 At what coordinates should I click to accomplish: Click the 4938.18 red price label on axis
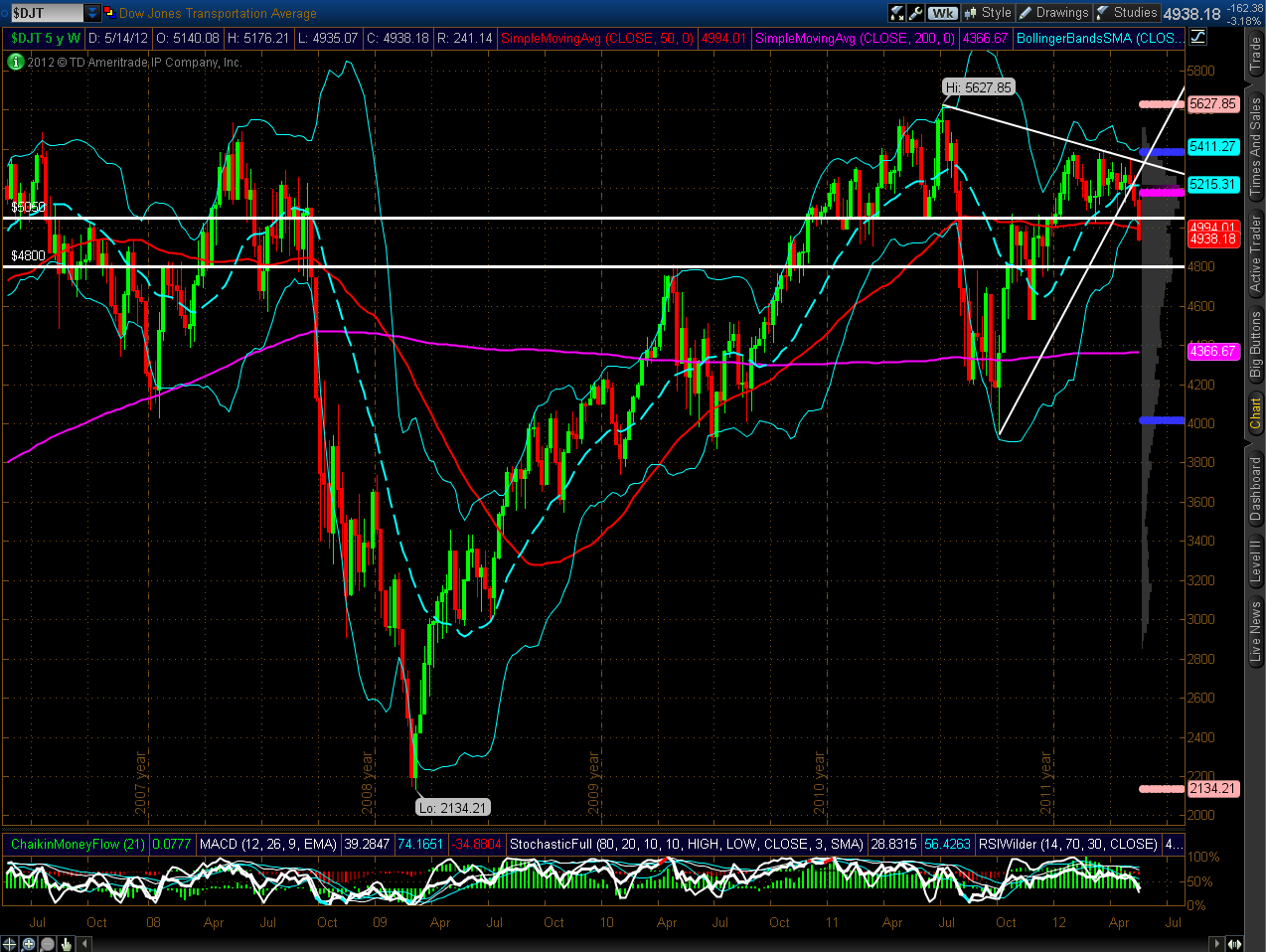click(x=1212, y=239)
